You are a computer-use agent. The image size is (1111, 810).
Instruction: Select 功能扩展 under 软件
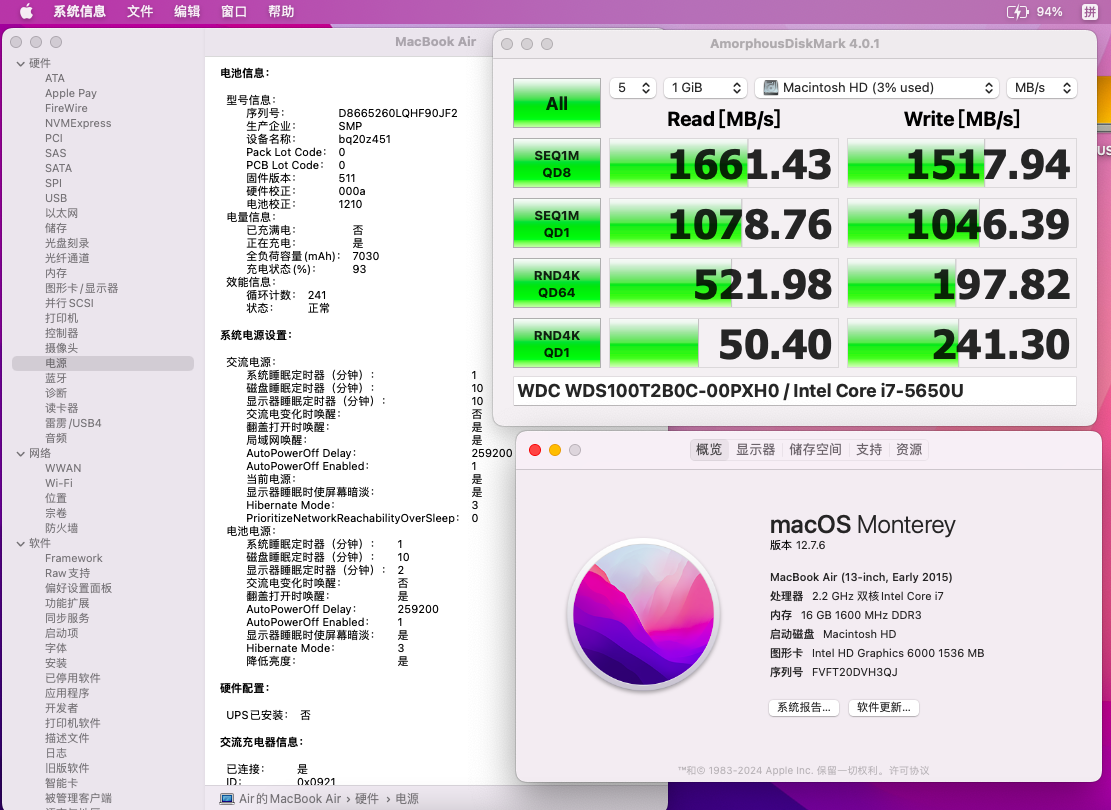coord(67,603)
